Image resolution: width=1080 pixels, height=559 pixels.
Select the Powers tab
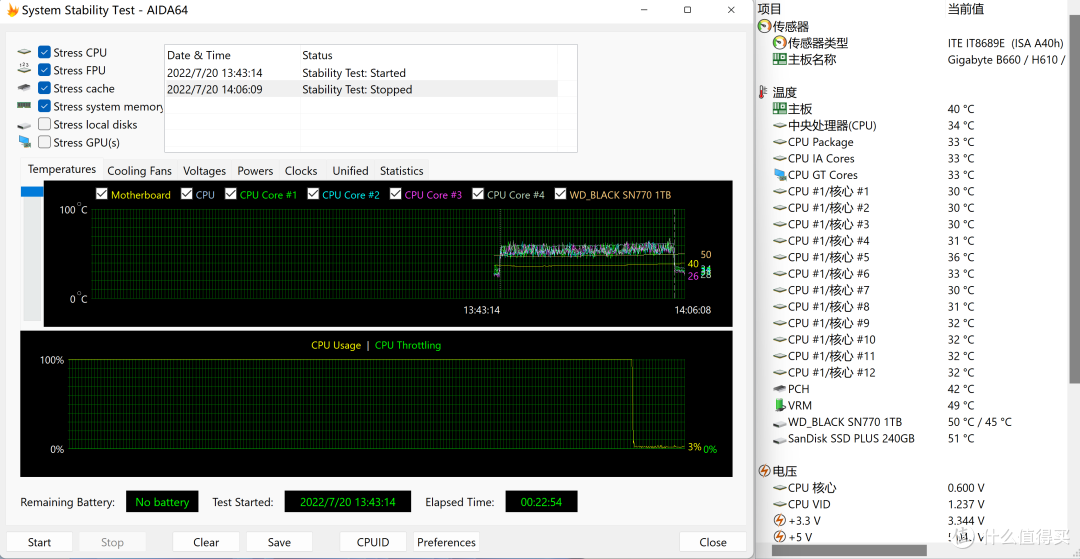[256, 171]
